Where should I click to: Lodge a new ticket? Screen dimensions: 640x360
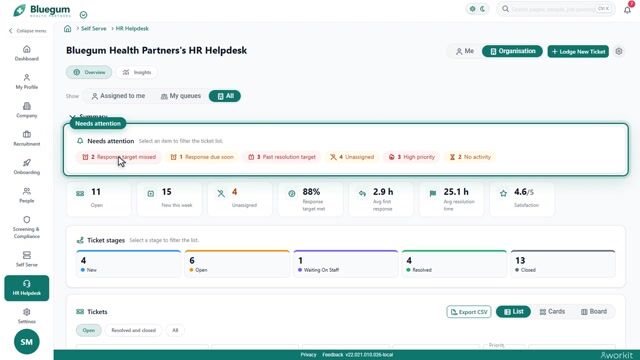pyautogui.click(x=578, y=51)
